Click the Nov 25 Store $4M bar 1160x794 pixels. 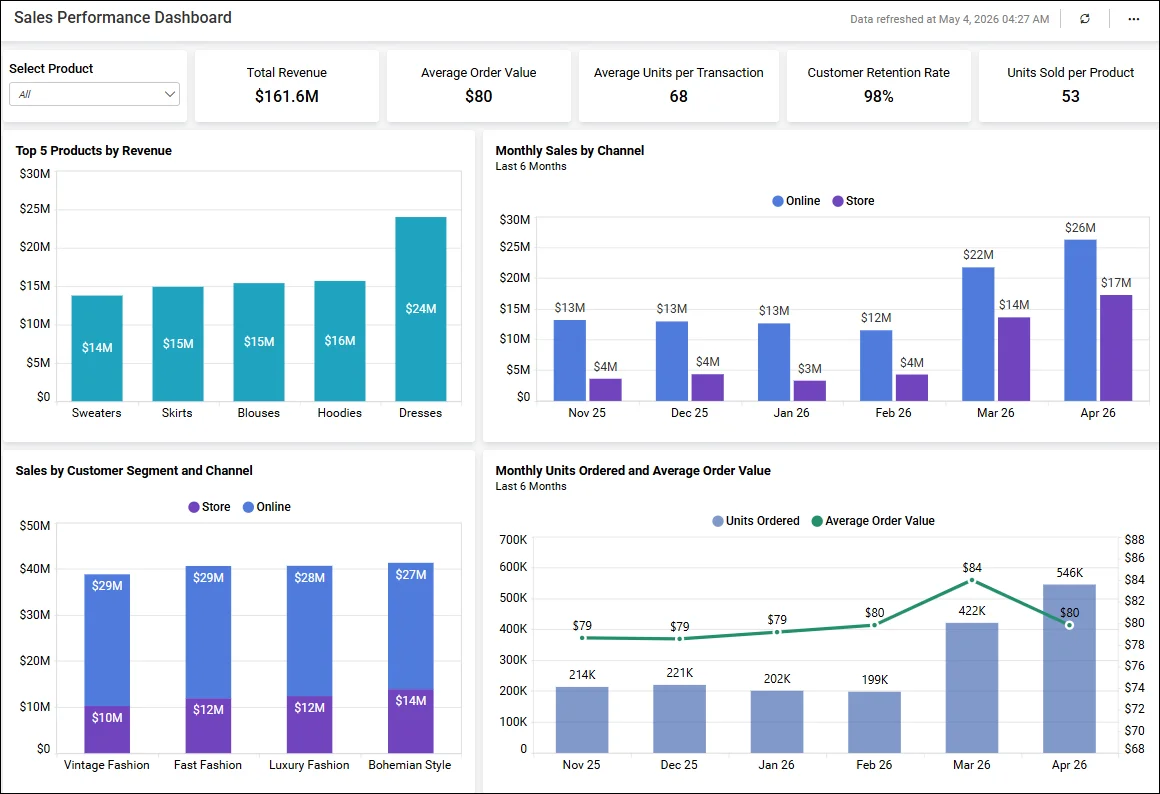(x=605, y=390)
